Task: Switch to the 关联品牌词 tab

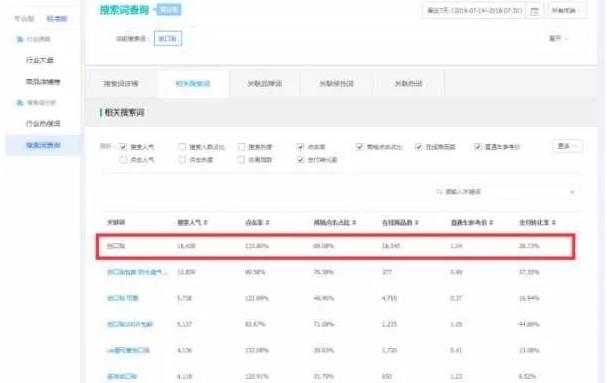Action: point(265,84)
